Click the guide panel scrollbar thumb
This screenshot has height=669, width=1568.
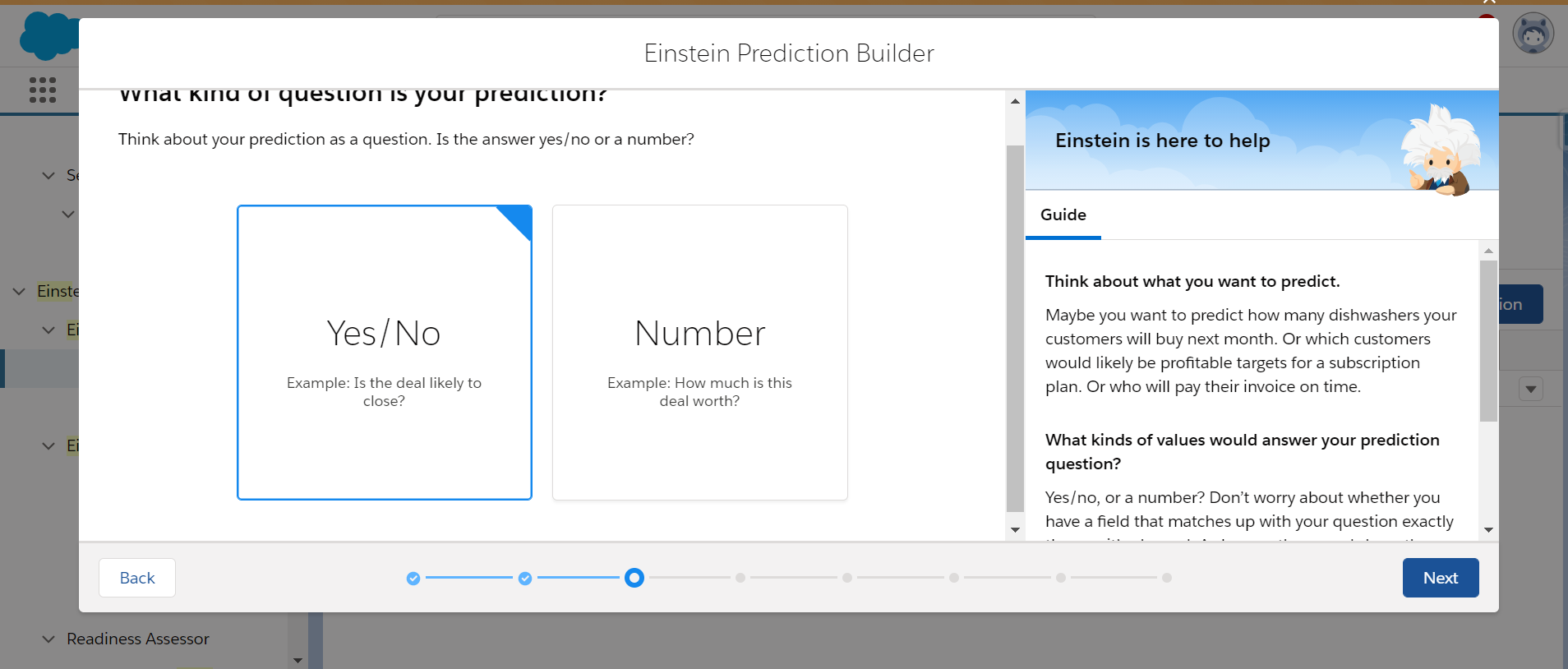click(1487, 341)
